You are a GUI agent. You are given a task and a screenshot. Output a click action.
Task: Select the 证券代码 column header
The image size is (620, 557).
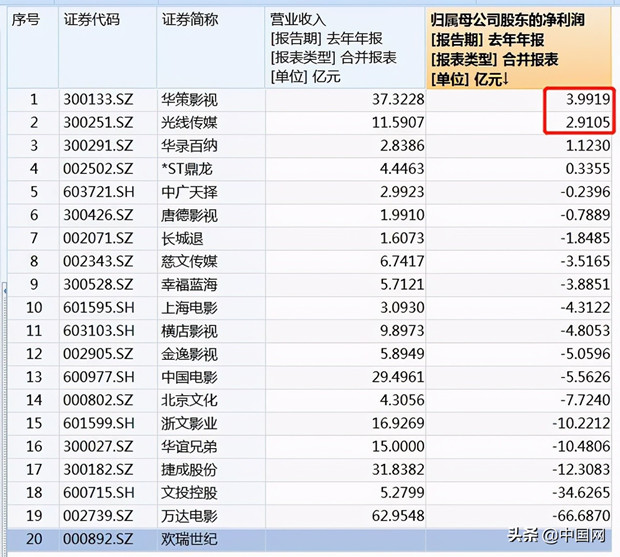(108, 47)
